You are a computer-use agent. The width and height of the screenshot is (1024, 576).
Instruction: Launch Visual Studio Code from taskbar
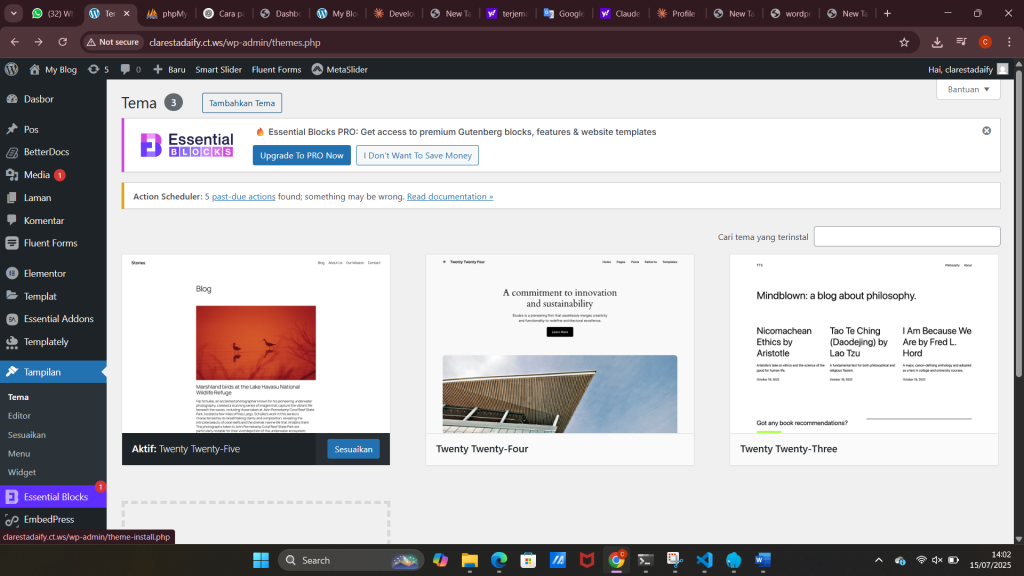click(703, 560)
